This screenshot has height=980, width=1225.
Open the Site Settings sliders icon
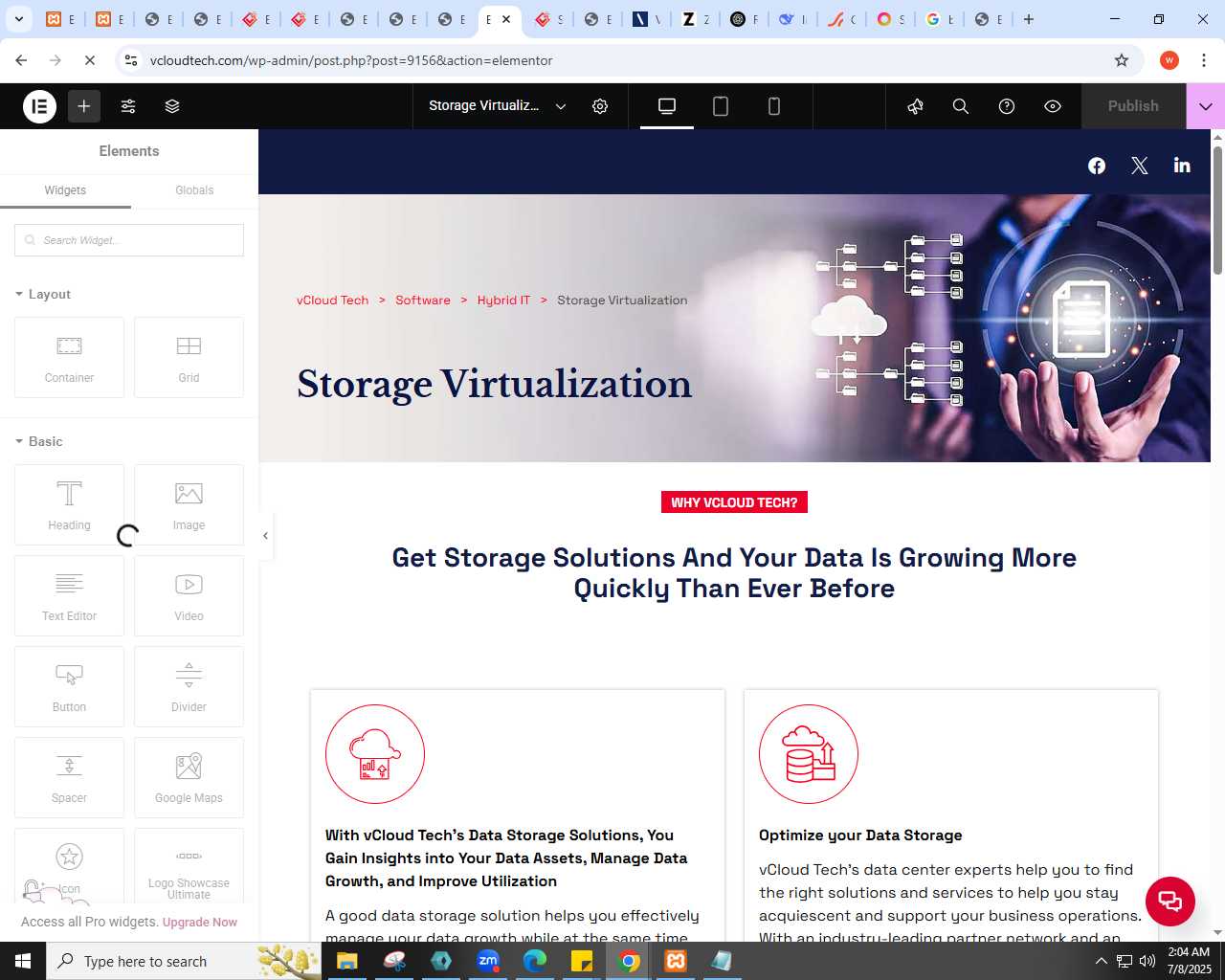pos(128,106)
